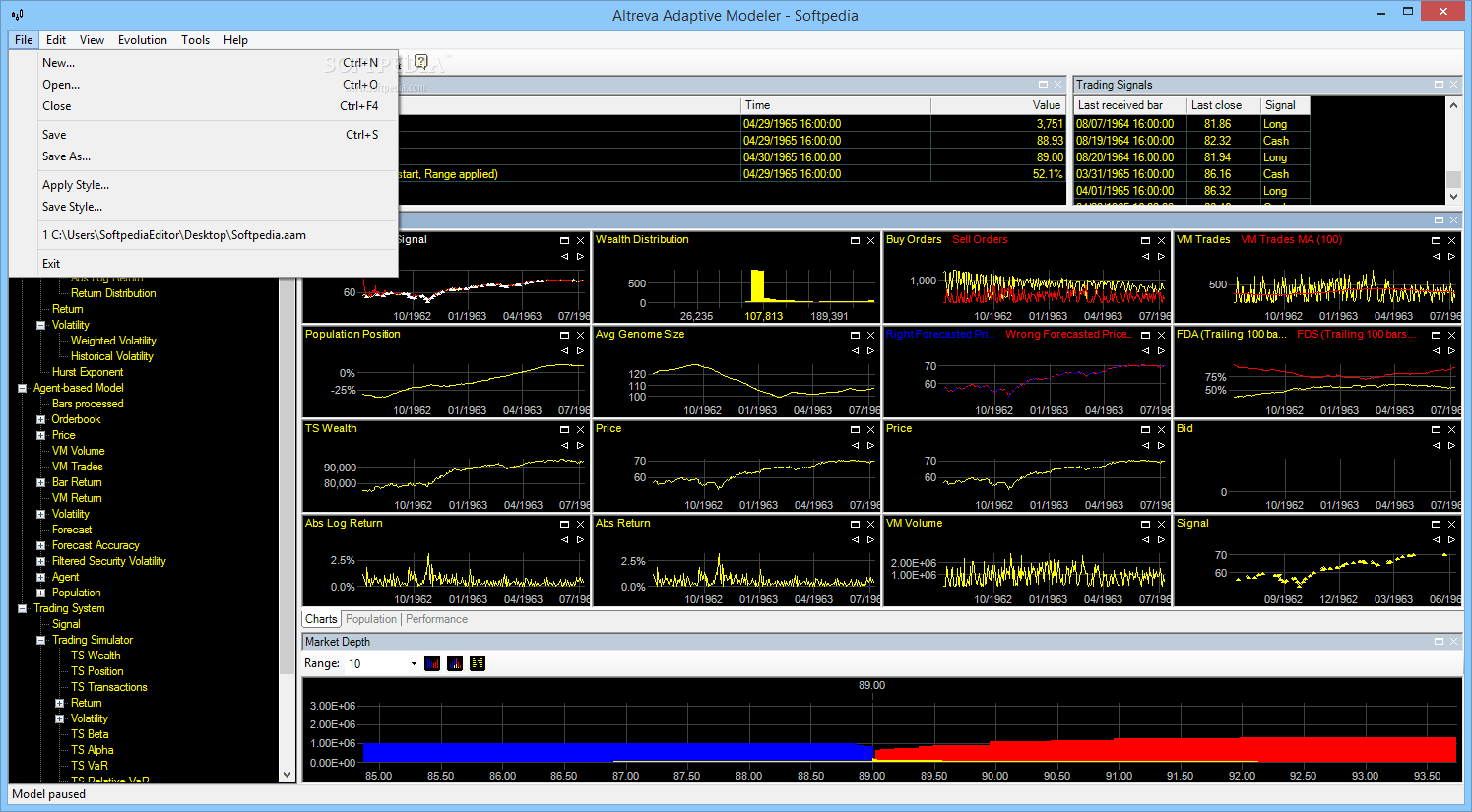Image resolution: width=1472 pixels, height=812 pixels.
Task: Collapse the Agent-based Model tree node
Action: (22, 388)
